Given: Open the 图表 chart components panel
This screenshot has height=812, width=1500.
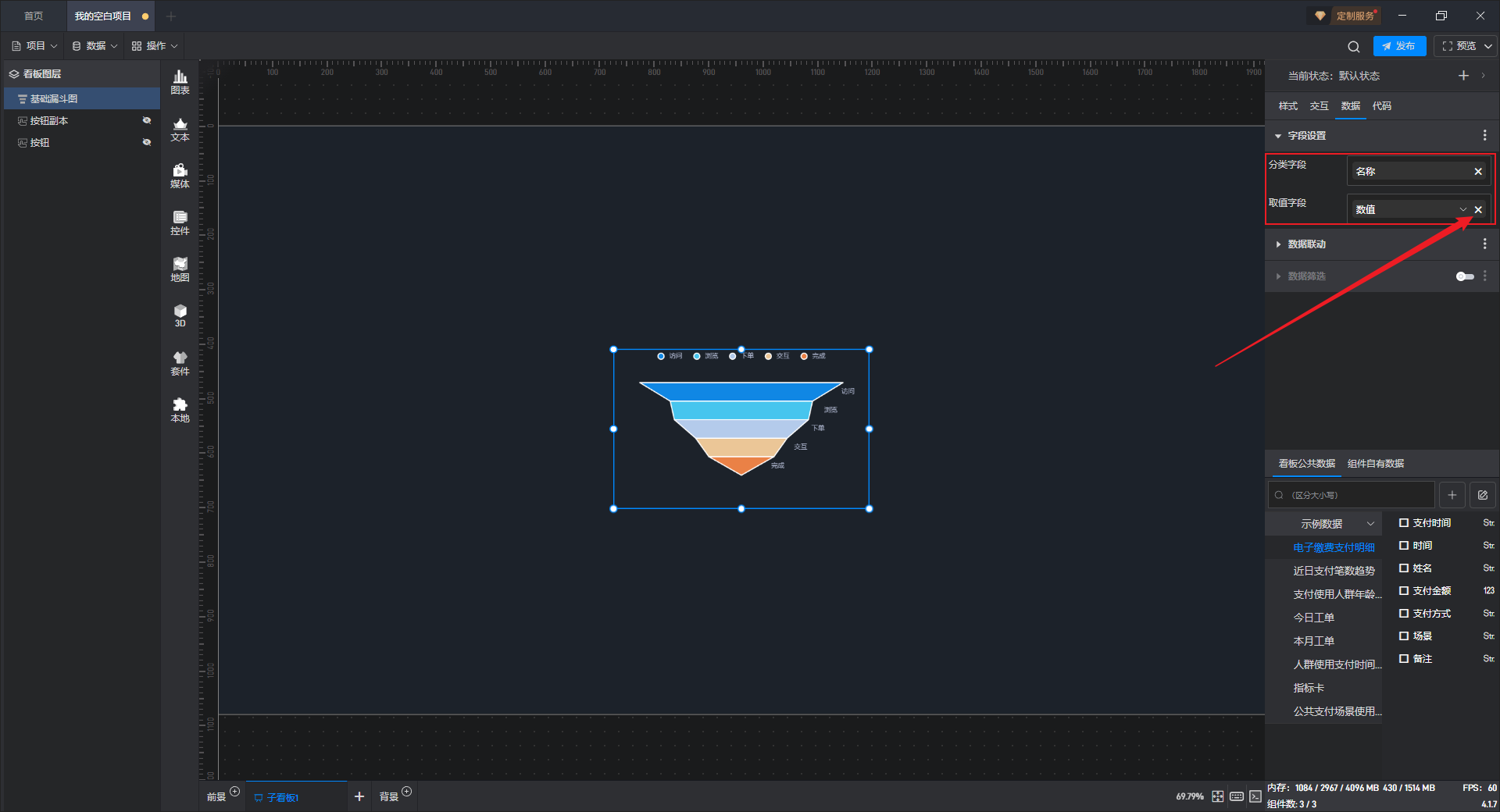Looking at the screenshot, I should point(180,82).
